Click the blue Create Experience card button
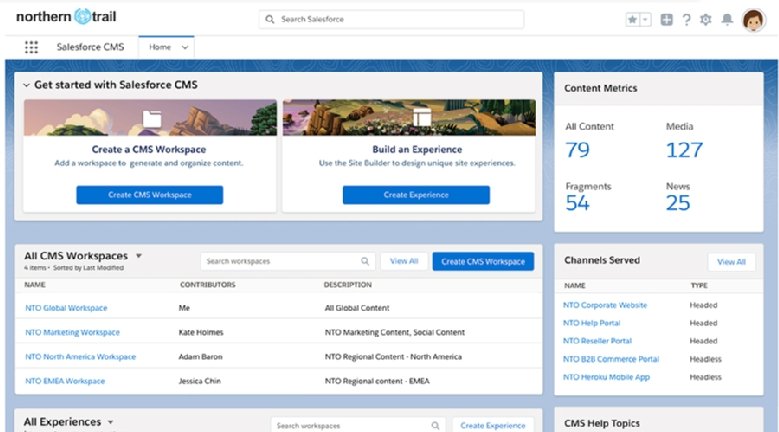The image size is (779, 432). click(416, 195)
